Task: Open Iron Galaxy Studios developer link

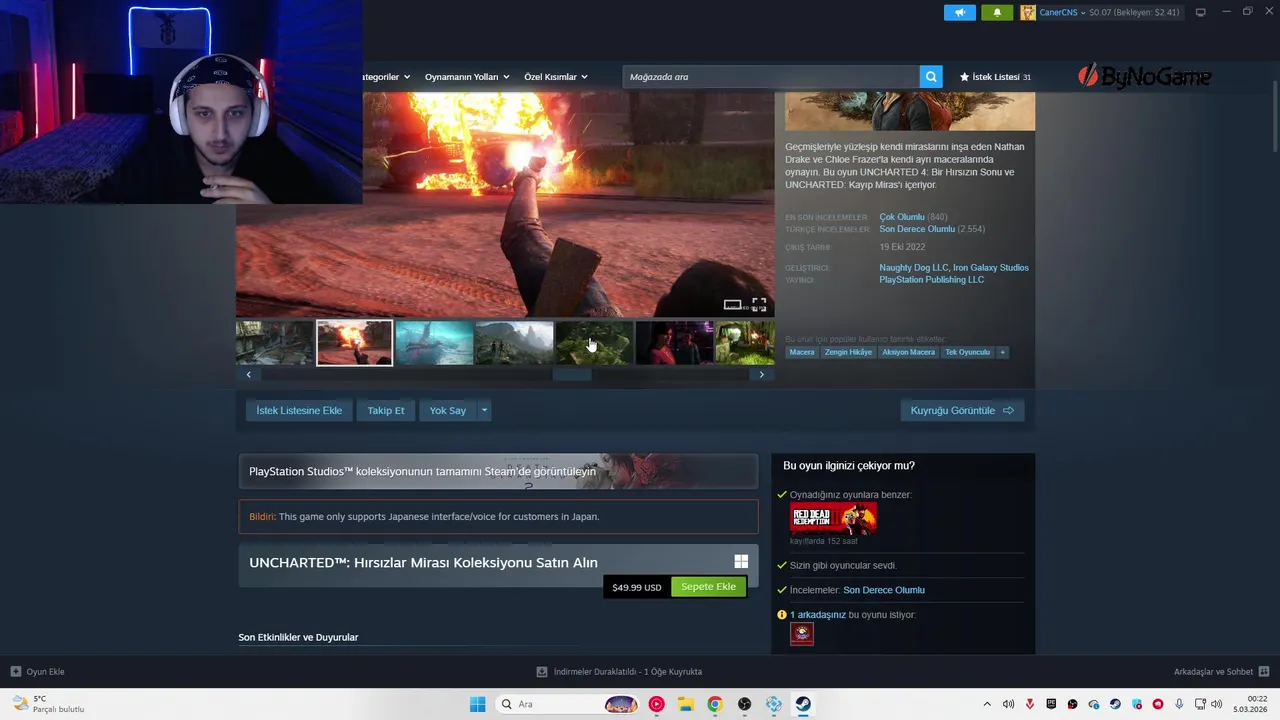Action: point(991,267)
